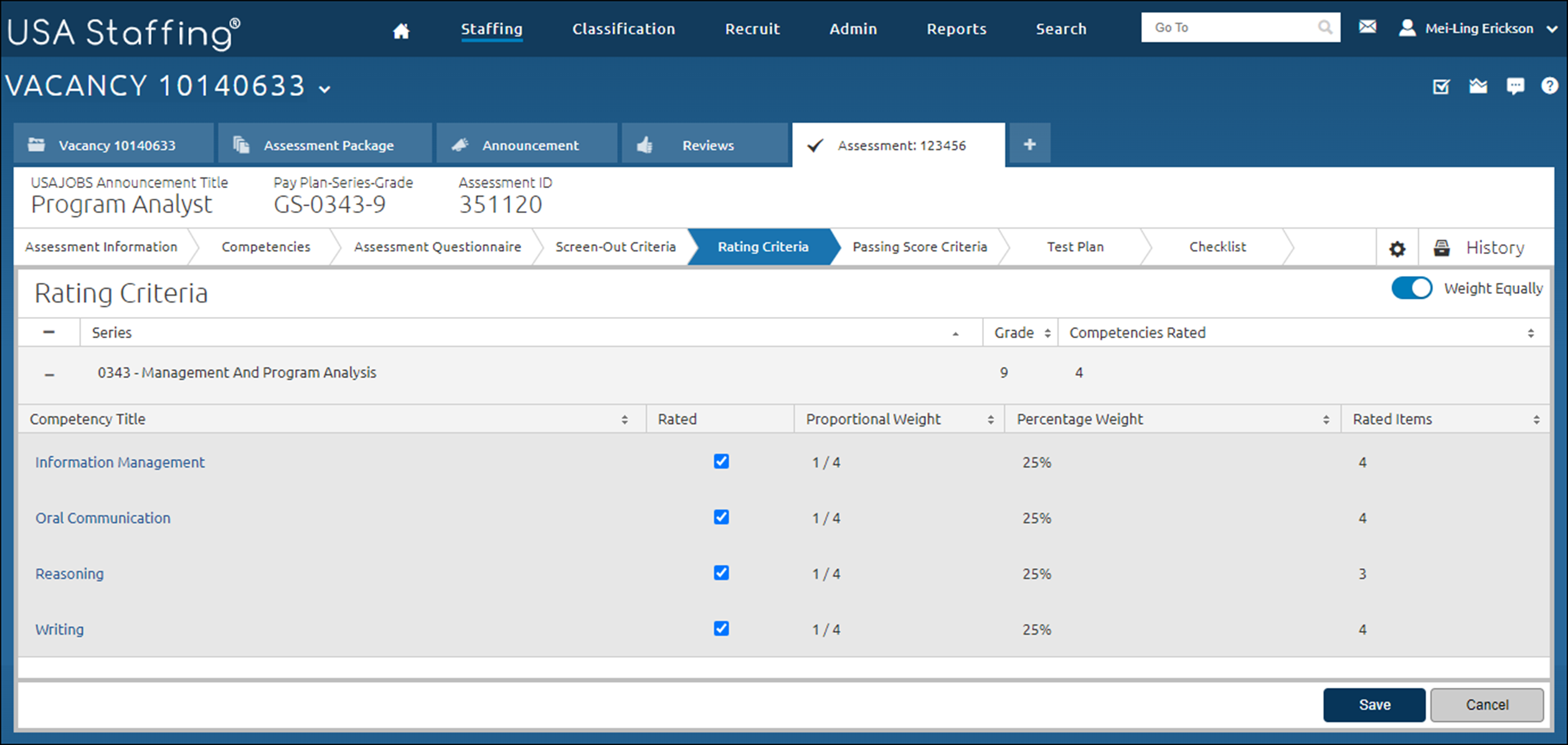1568x745 pixels.
Task: Click the Rated column header
Action: (x=720, y=419)
